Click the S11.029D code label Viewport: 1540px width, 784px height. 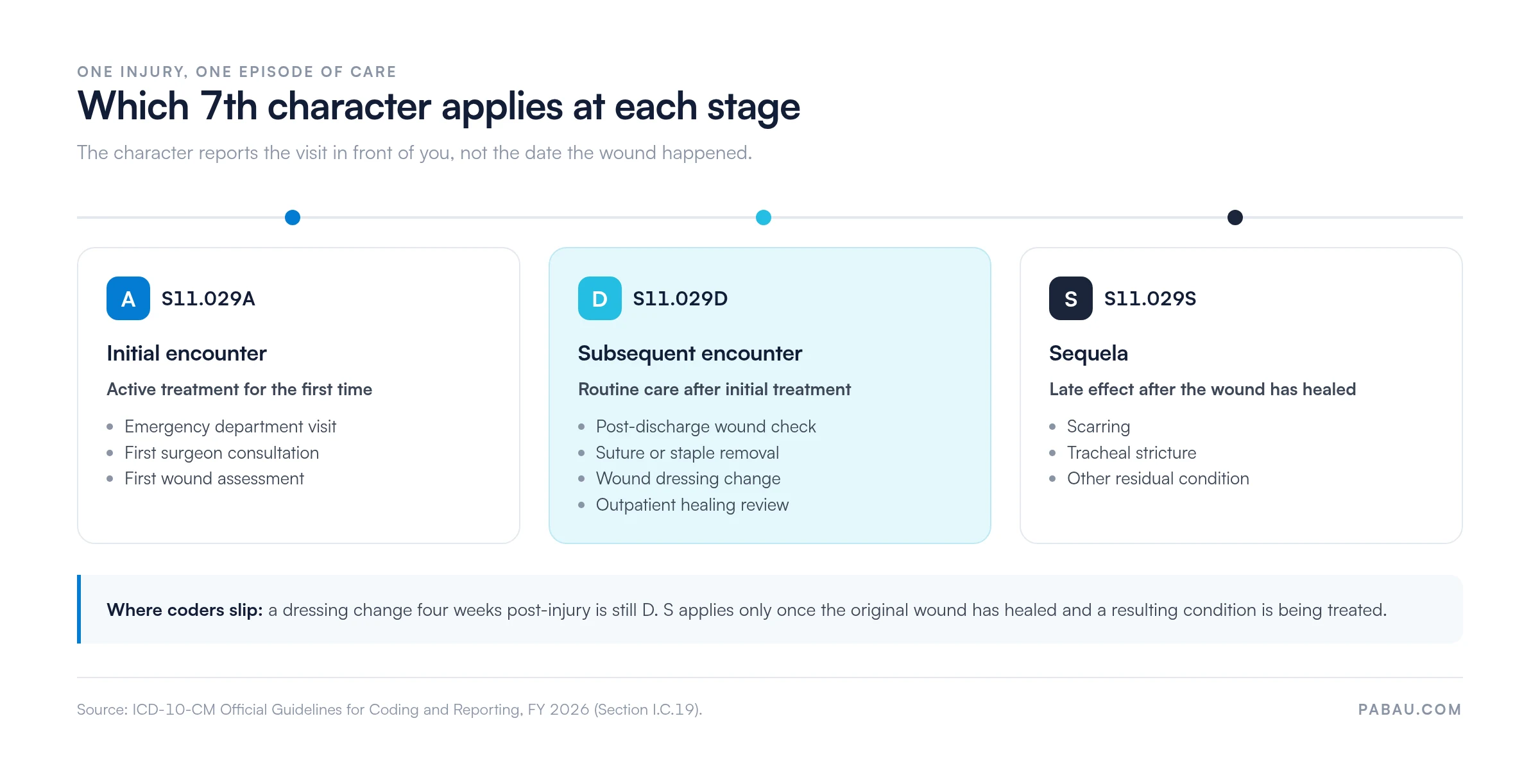point(680,298)
